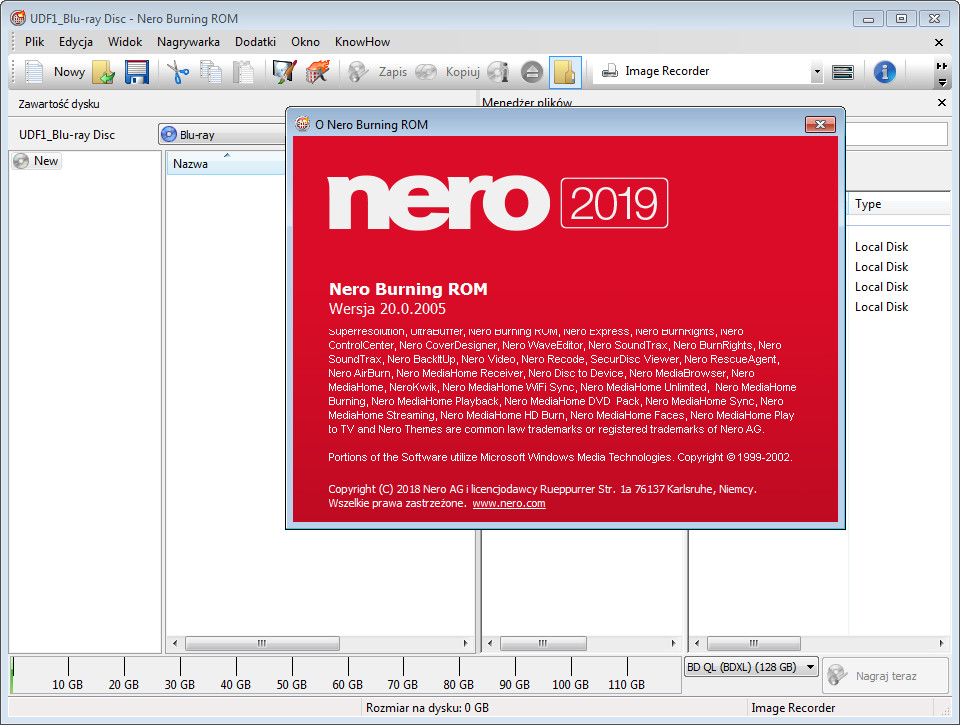Open the Dodatki menu

point(255,42)
